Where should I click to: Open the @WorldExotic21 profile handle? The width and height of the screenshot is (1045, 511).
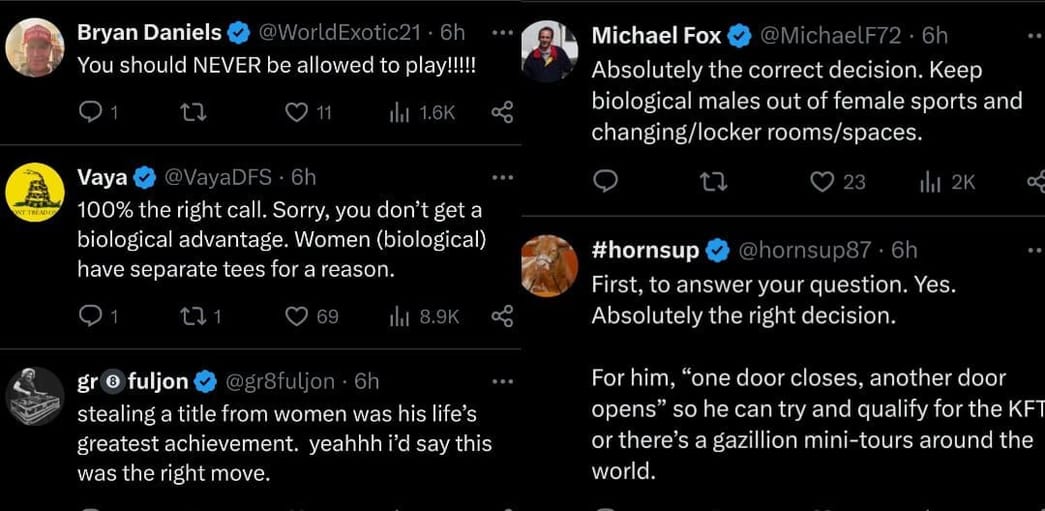339,32
